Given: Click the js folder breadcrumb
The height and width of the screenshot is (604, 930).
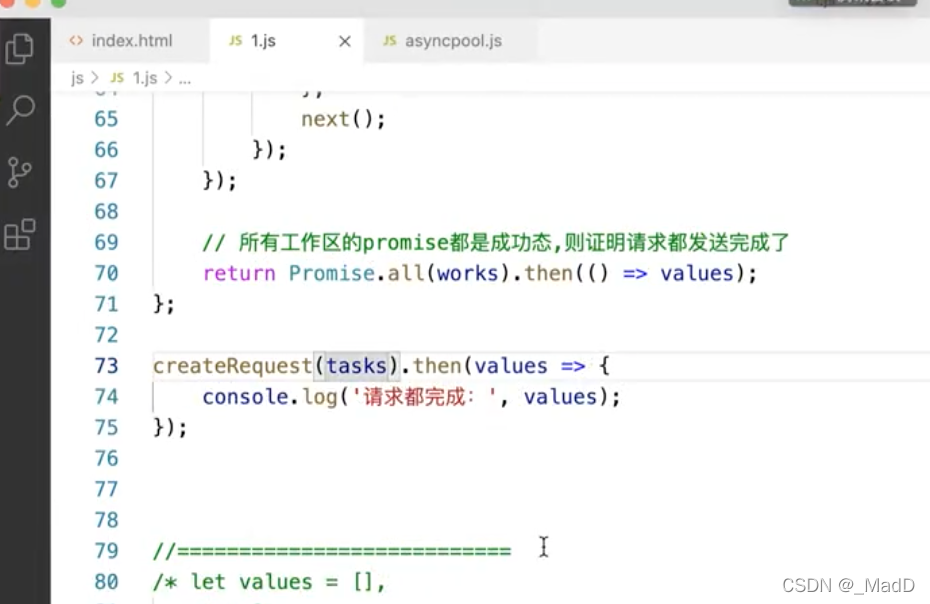Looking at the screenshot, I should point(77,78).
